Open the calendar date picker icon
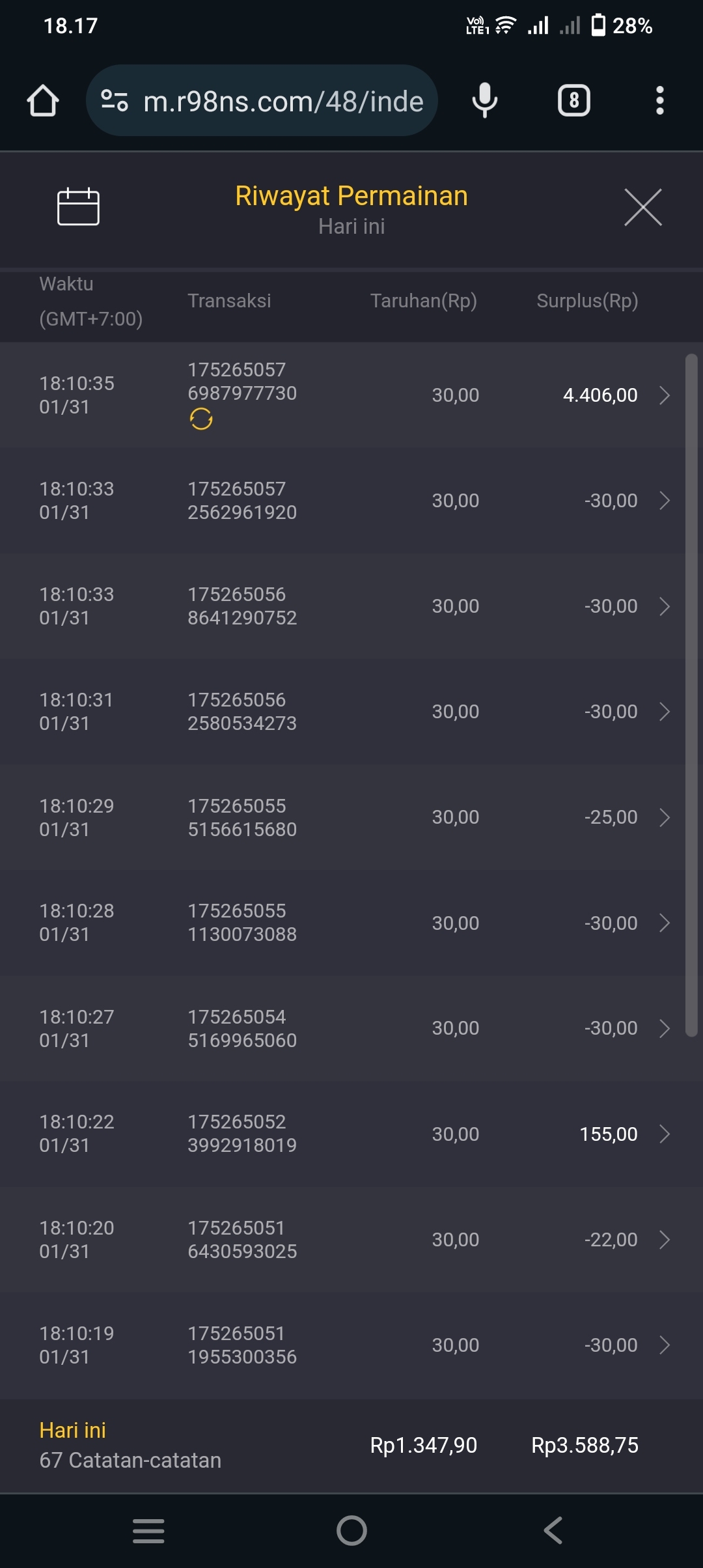Viewport: 703px width, 1568px height. 78,207
